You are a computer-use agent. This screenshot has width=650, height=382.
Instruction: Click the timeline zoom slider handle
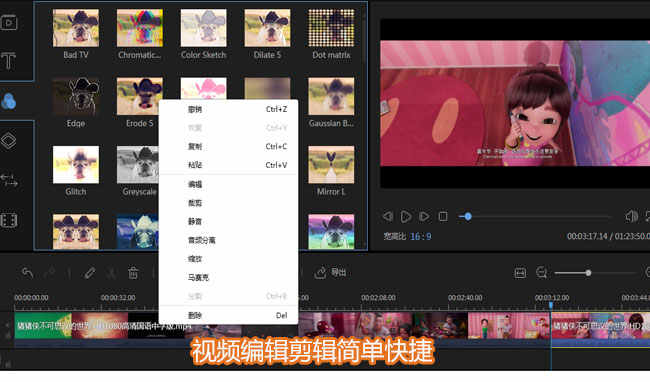click(x=588, y=273)
